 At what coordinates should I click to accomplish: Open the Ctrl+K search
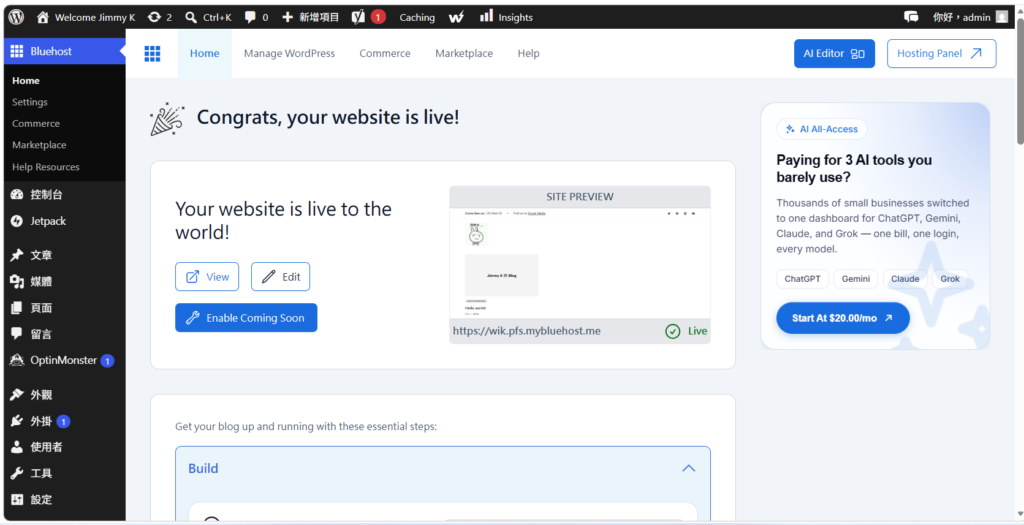[x=208, y=17]
